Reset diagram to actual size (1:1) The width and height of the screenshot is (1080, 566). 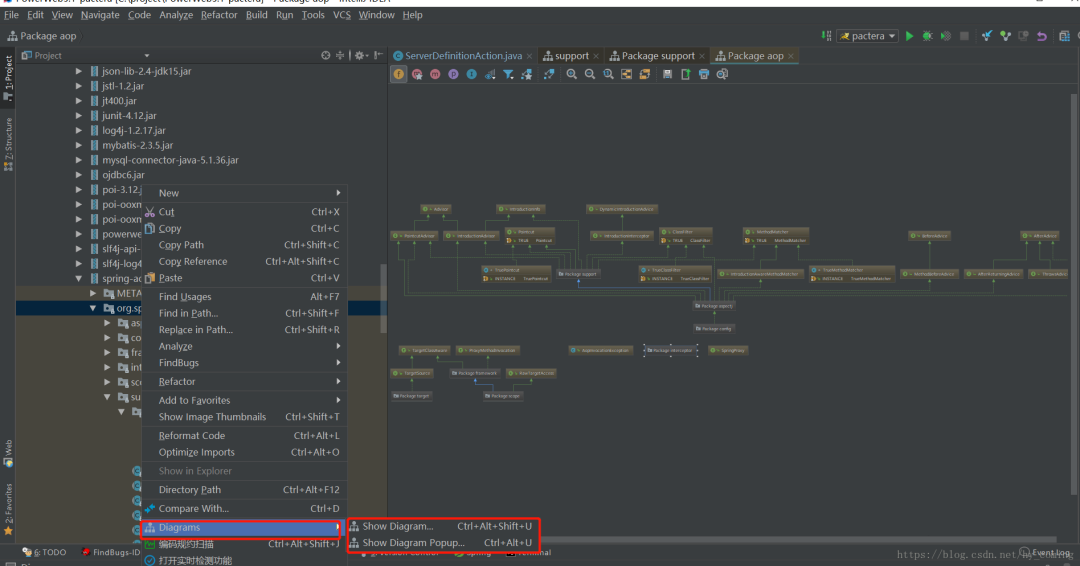click(608, 74)
